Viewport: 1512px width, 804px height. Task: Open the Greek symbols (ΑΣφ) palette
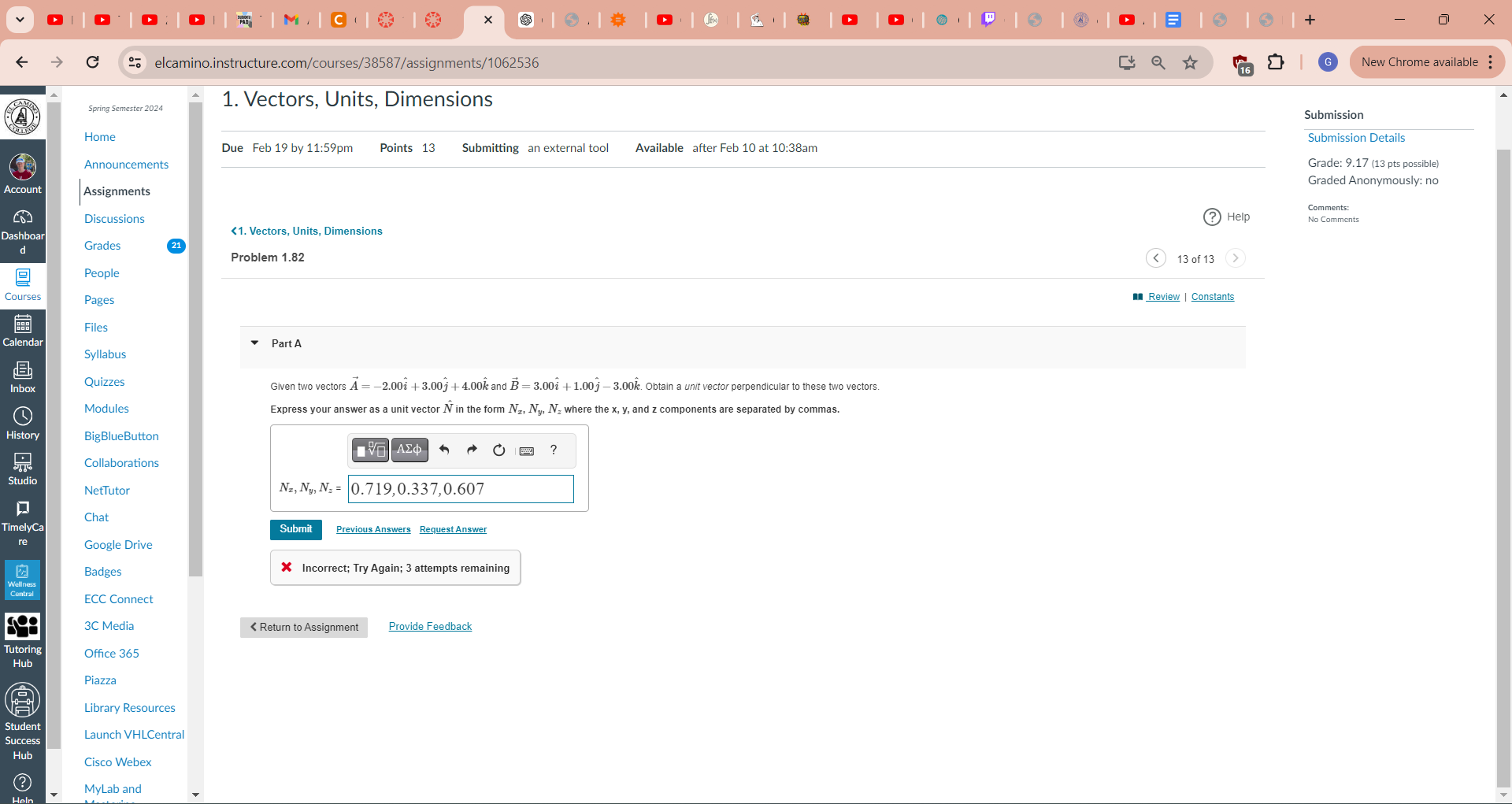coord(409,450)
